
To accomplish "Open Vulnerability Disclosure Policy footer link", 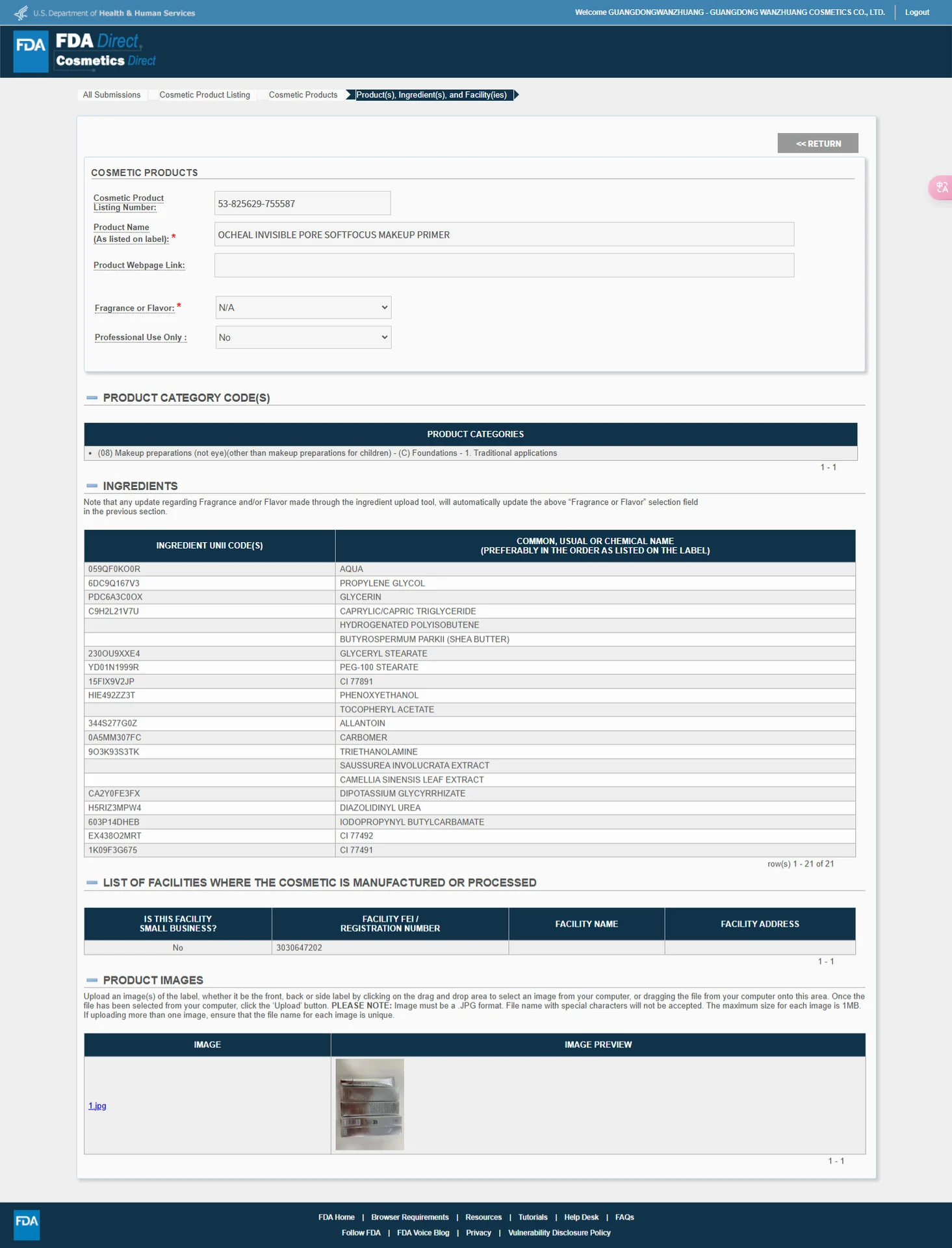I will 560,1233.
